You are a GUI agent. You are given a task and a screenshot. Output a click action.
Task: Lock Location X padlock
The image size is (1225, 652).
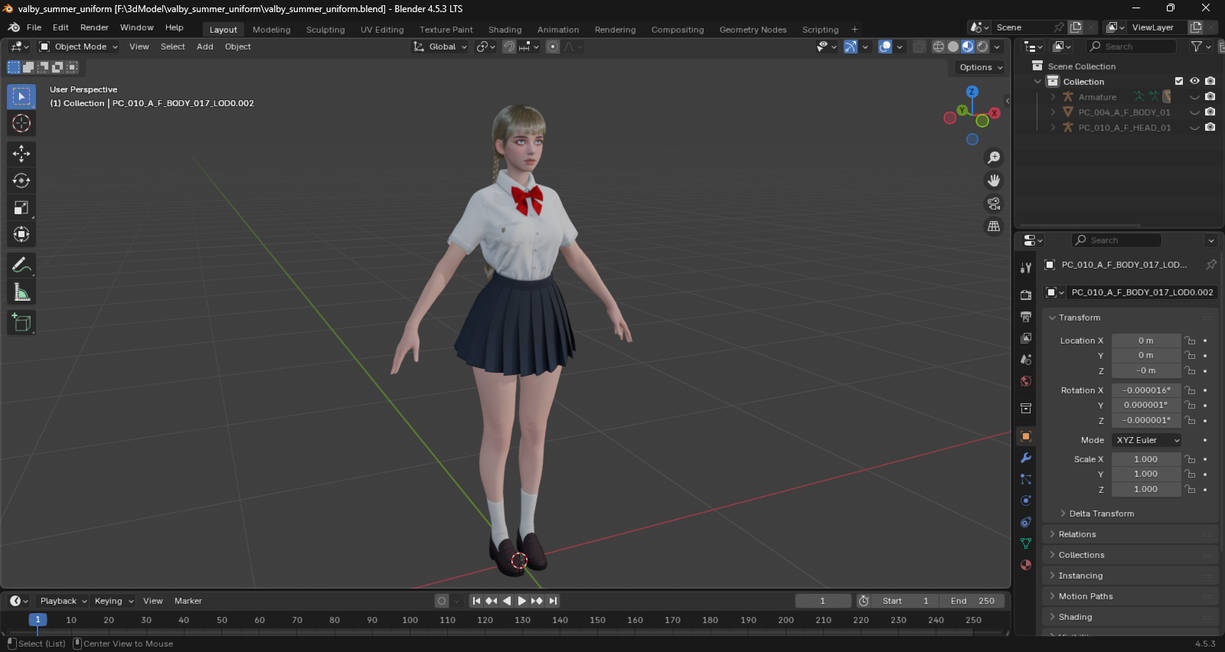pos(1190,341)
